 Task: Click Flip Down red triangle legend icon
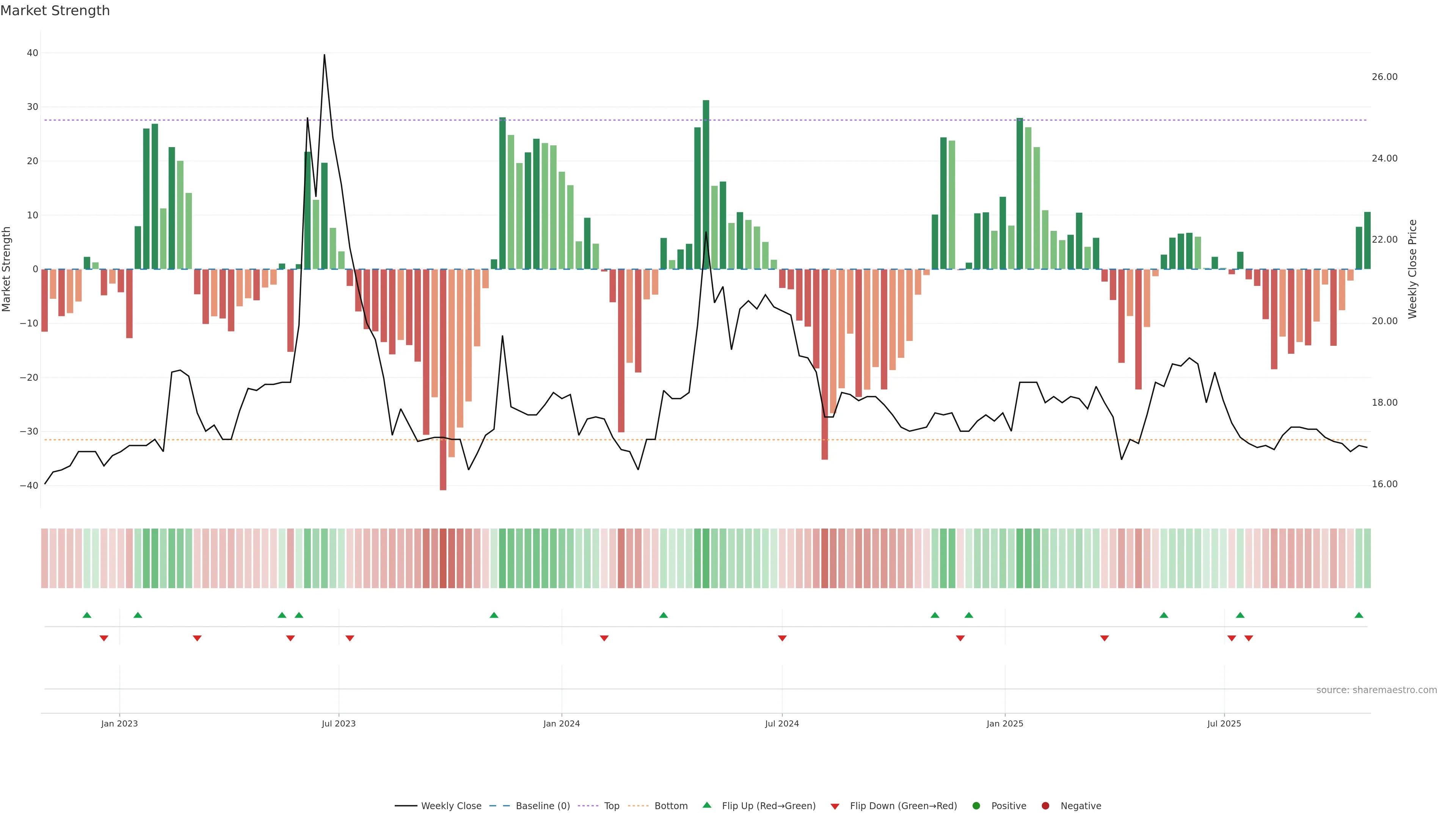(835, 806)
